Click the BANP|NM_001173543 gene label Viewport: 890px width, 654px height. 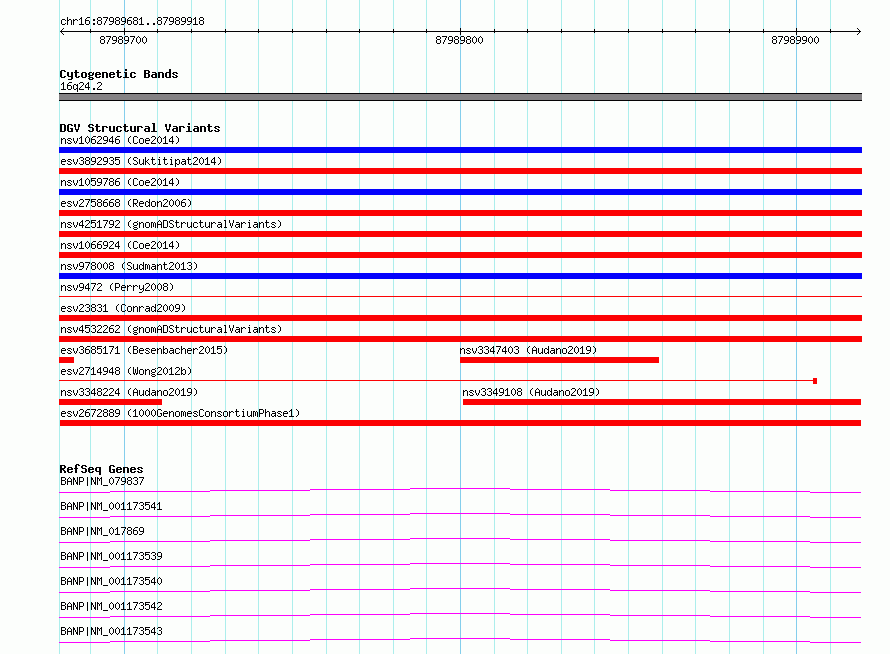[111, 631]
